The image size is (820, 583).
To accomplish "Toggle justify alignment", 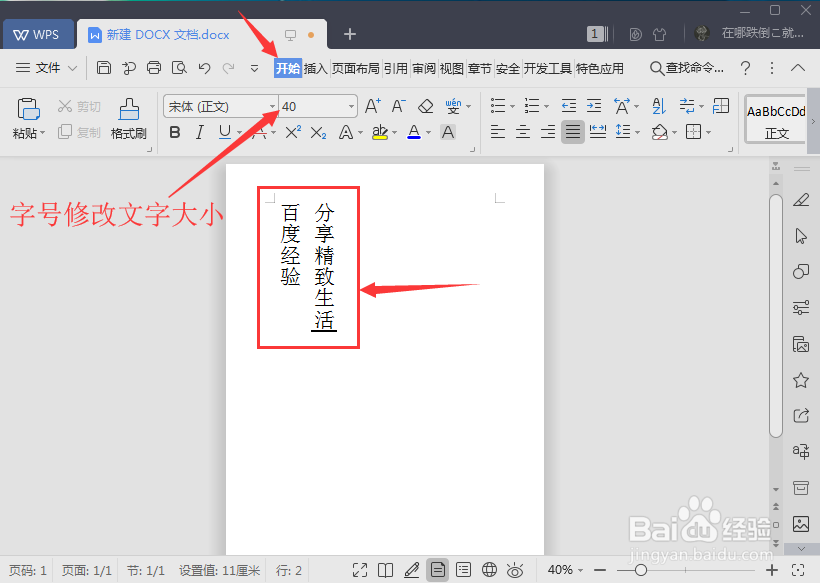I will tap(573, 131).
